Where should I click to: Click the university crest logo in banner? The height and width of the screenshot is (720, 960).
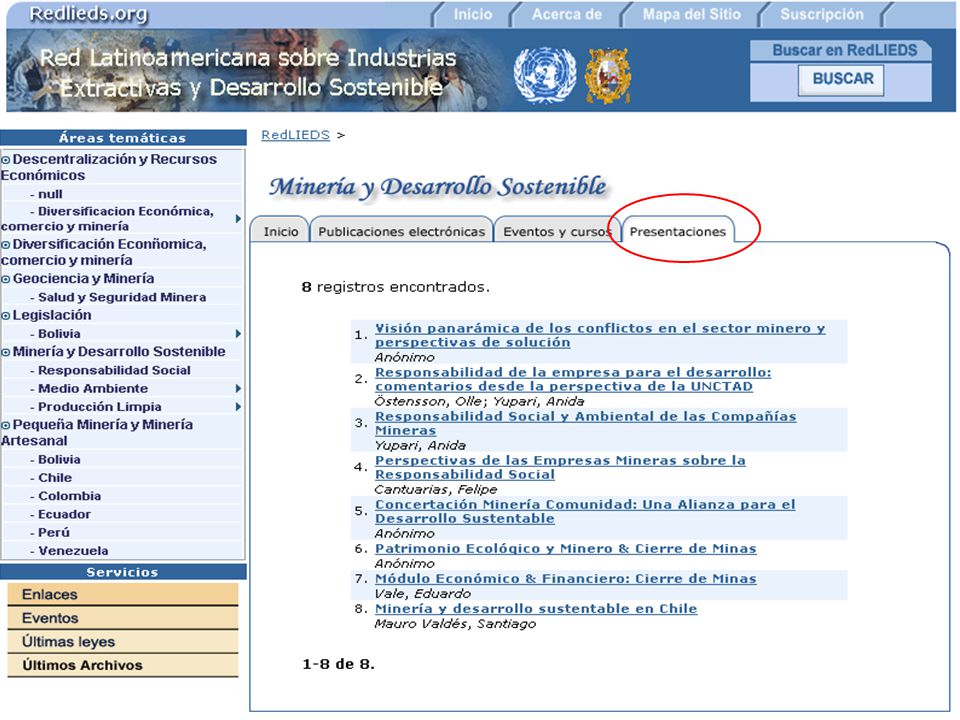pos(607,75)
